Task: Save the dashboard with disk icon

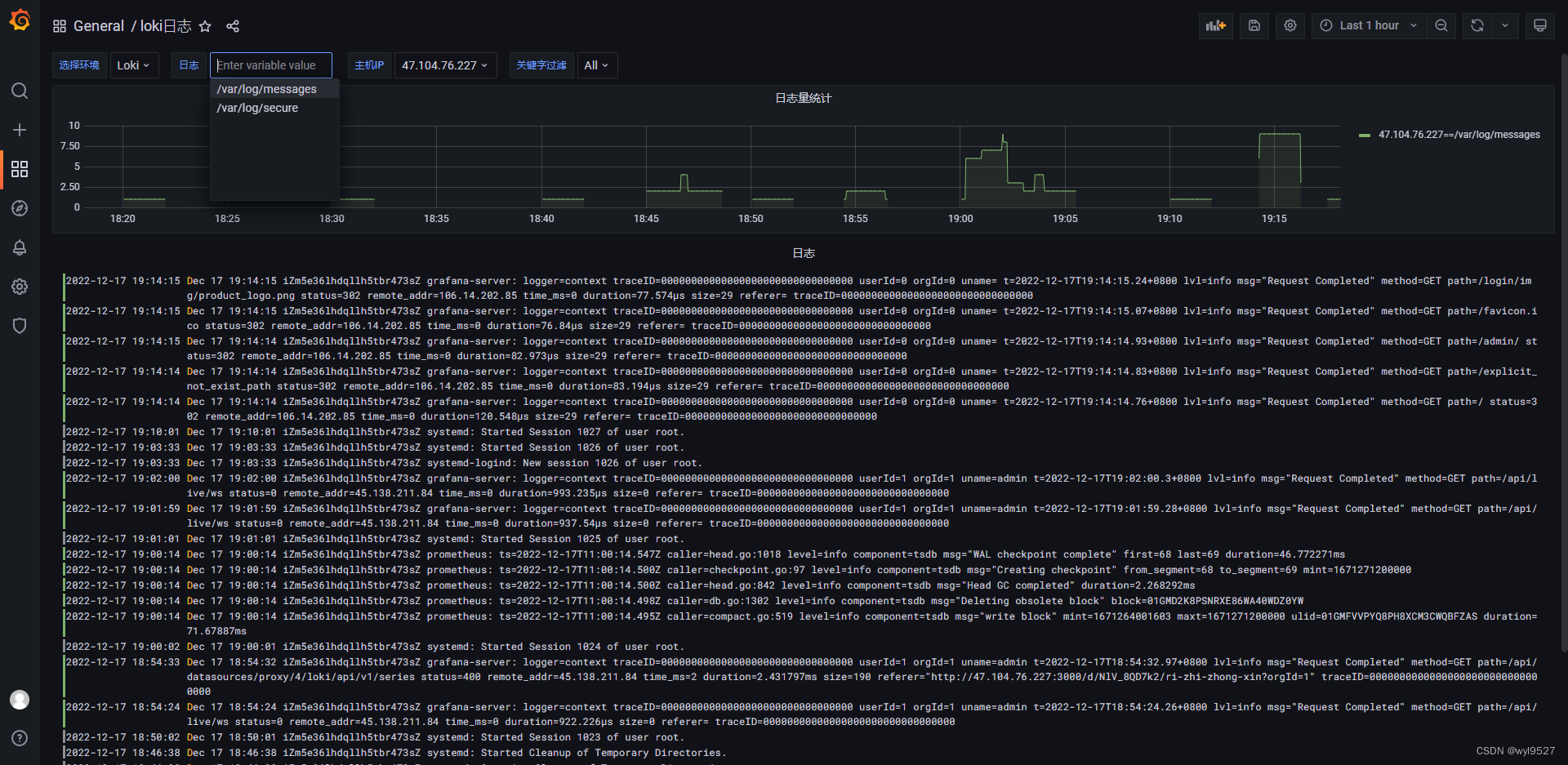Action: pyautogui.click(x=1254, y=25)
